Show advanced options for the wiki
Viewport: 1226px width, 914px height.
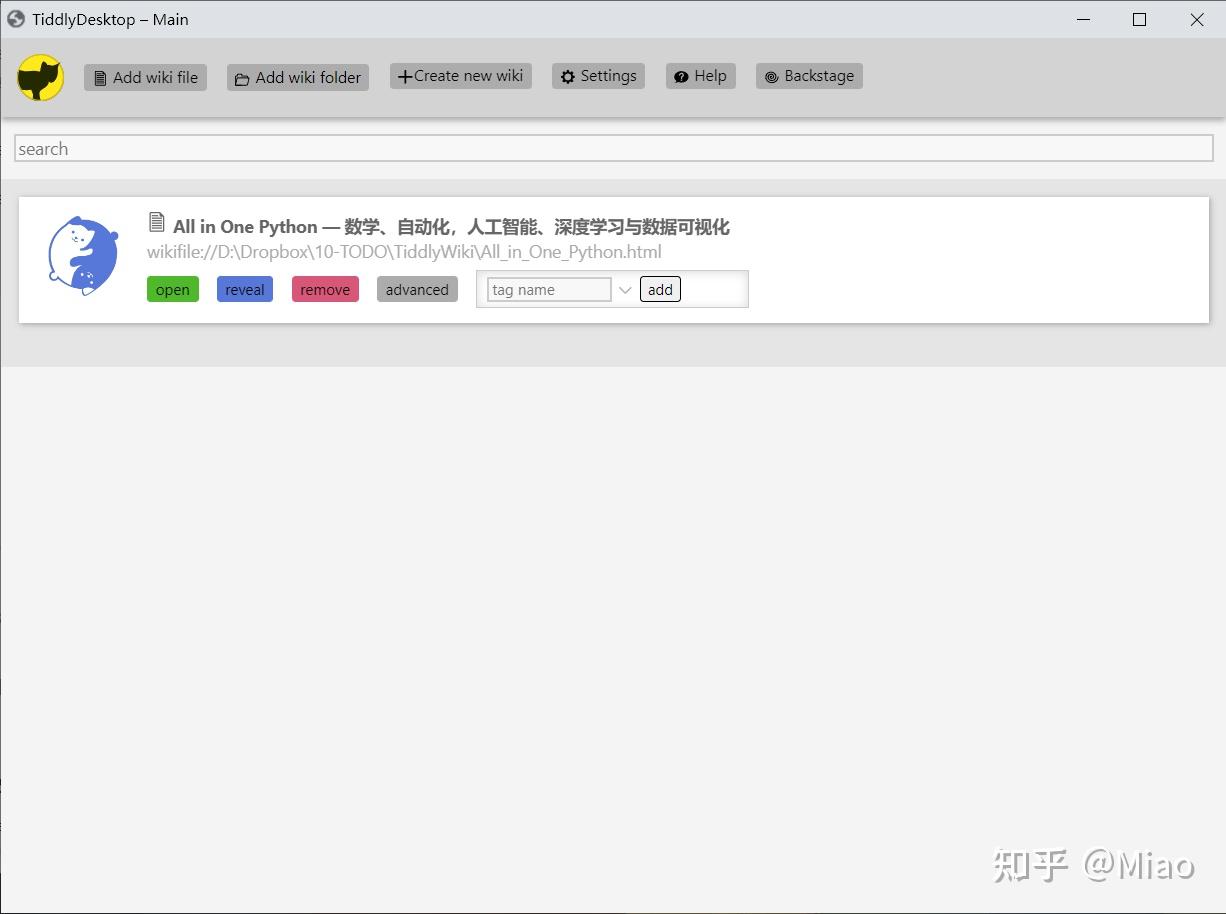pyautogui.click(x=416, y=289)
